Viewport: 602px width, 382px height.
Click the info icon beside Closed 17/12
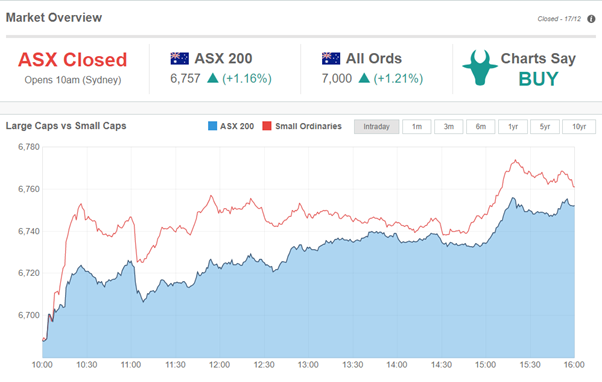tap(591, 19)
